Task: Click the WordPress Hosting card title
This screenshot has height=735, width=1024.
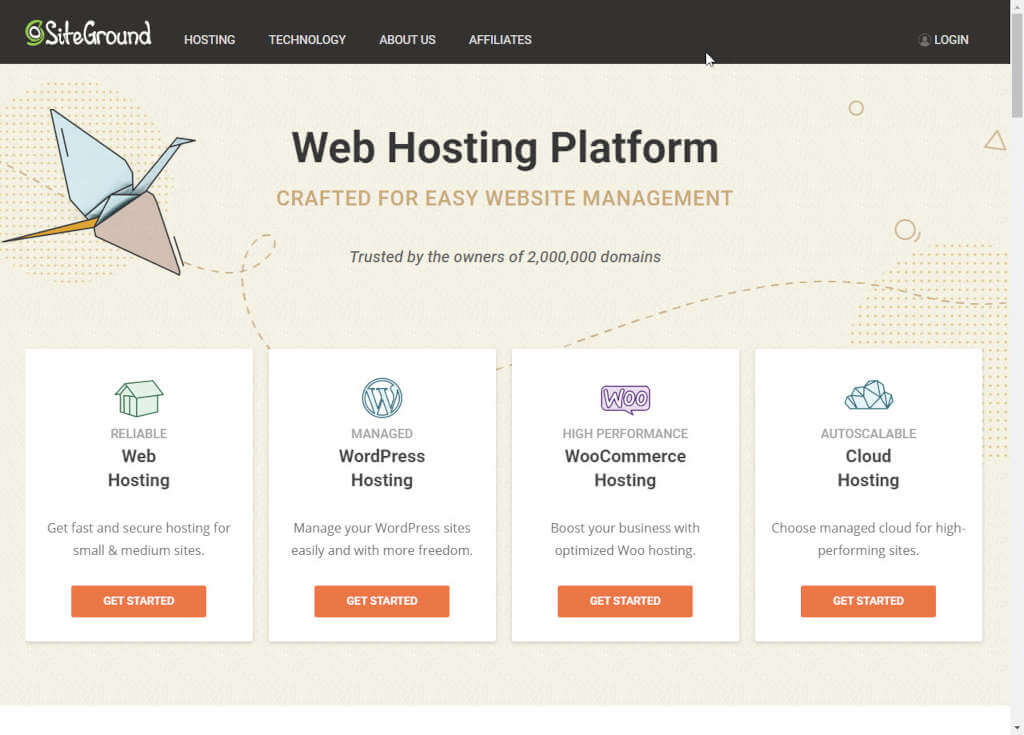Action: [x=382, y=468]
